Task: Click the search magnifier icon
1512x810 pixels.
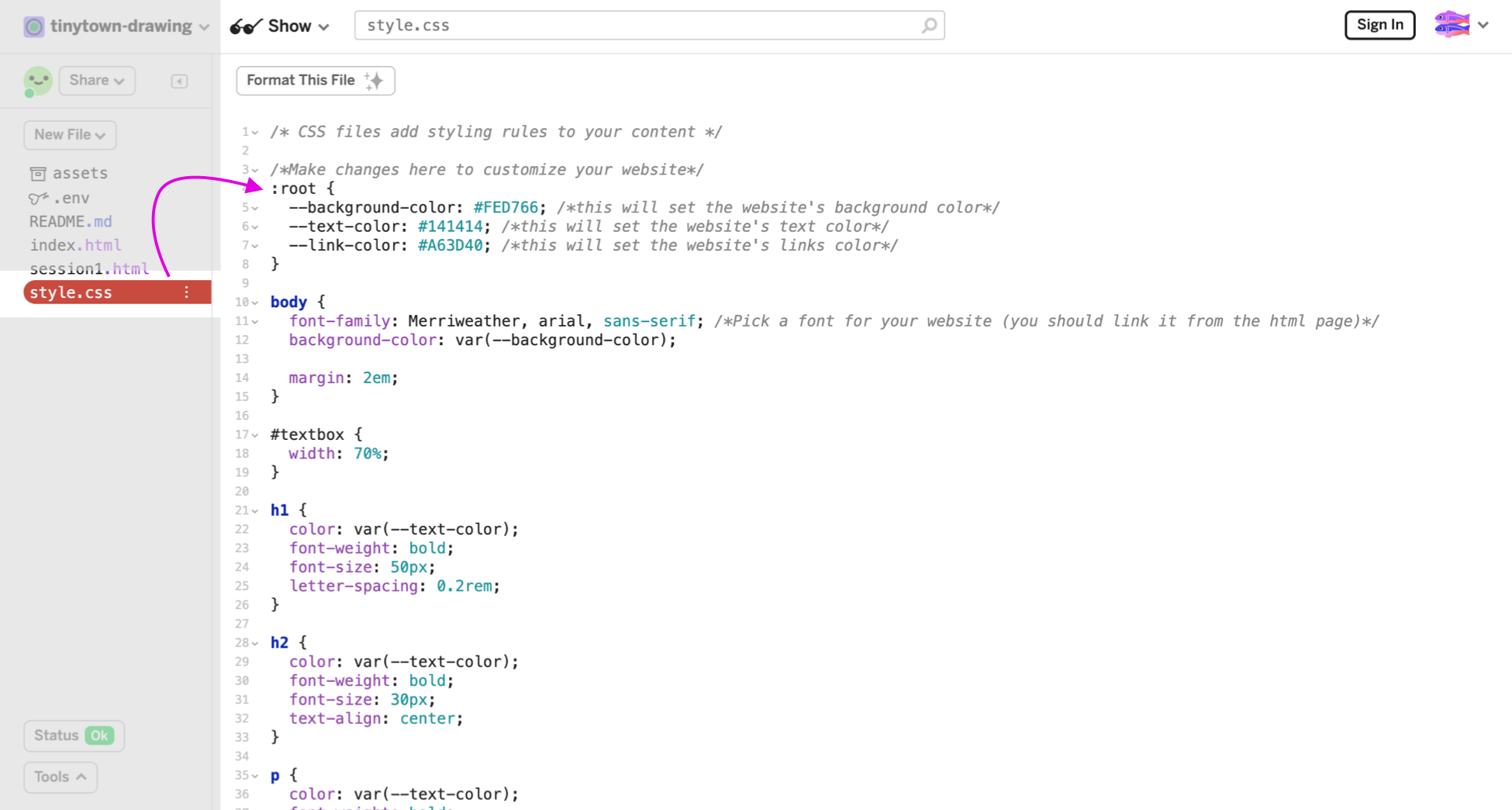Action: coord(929,26)
